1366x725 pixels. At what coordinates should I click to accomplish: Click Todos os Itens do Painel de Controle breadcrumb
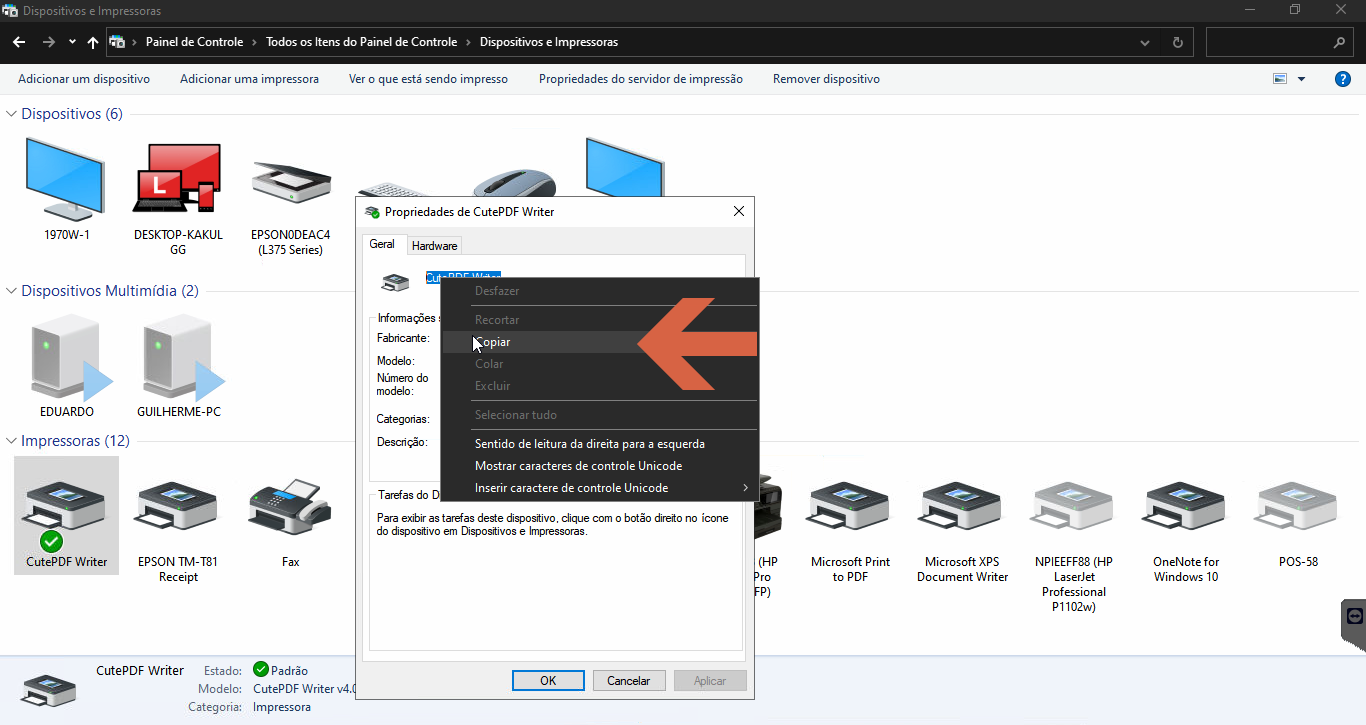[362, 42]
